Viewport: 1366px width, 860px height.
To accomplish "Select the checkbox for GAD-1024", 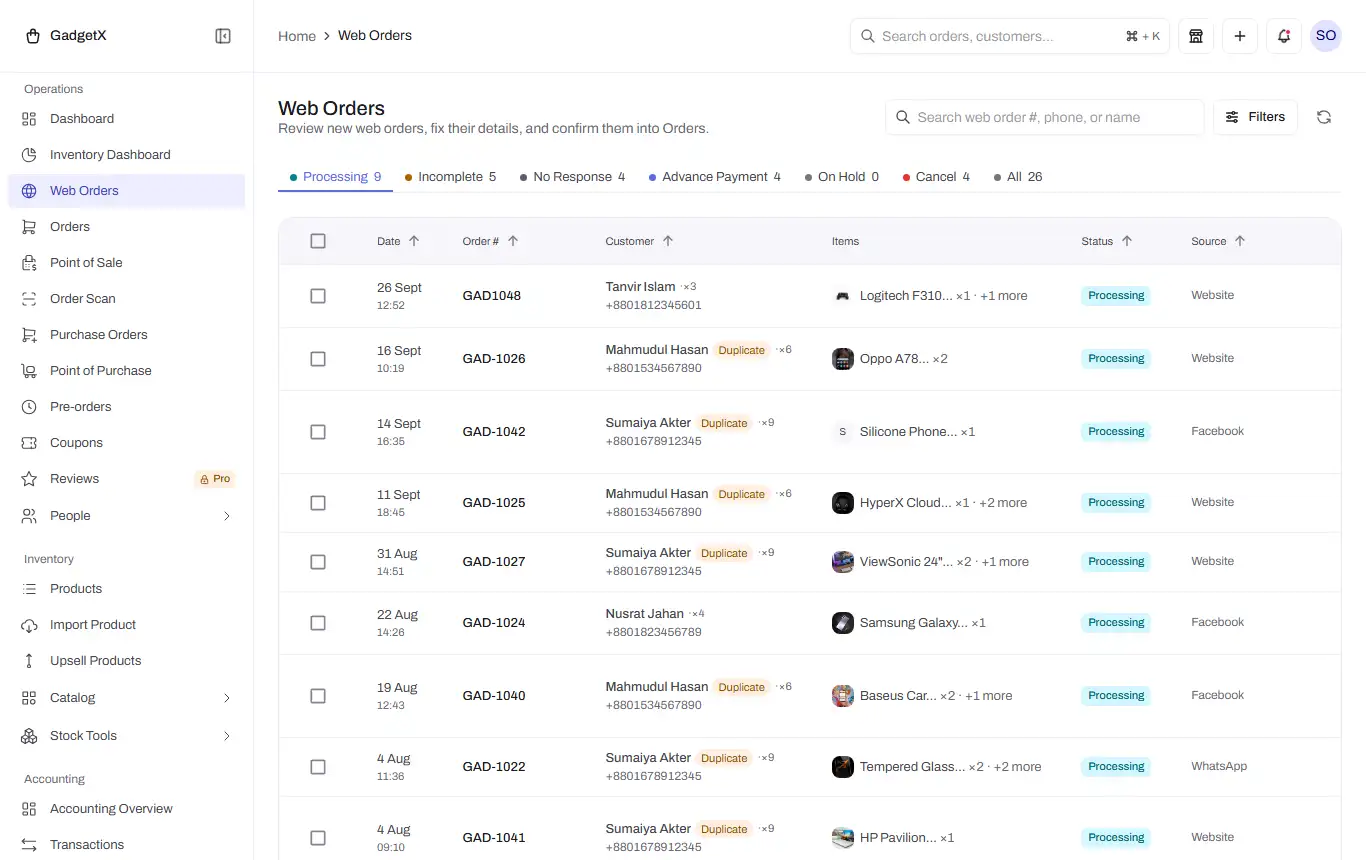I will [x=318, y=623].
